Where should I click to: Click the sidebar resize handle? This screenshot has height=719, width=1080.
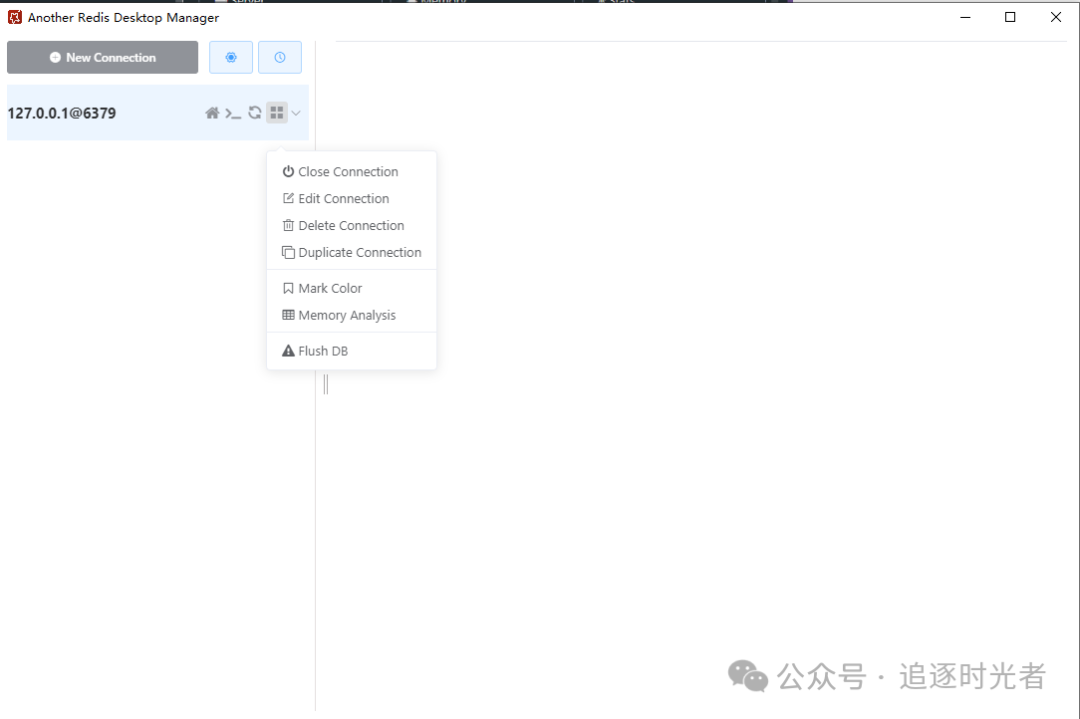click(x=326, y=384)
